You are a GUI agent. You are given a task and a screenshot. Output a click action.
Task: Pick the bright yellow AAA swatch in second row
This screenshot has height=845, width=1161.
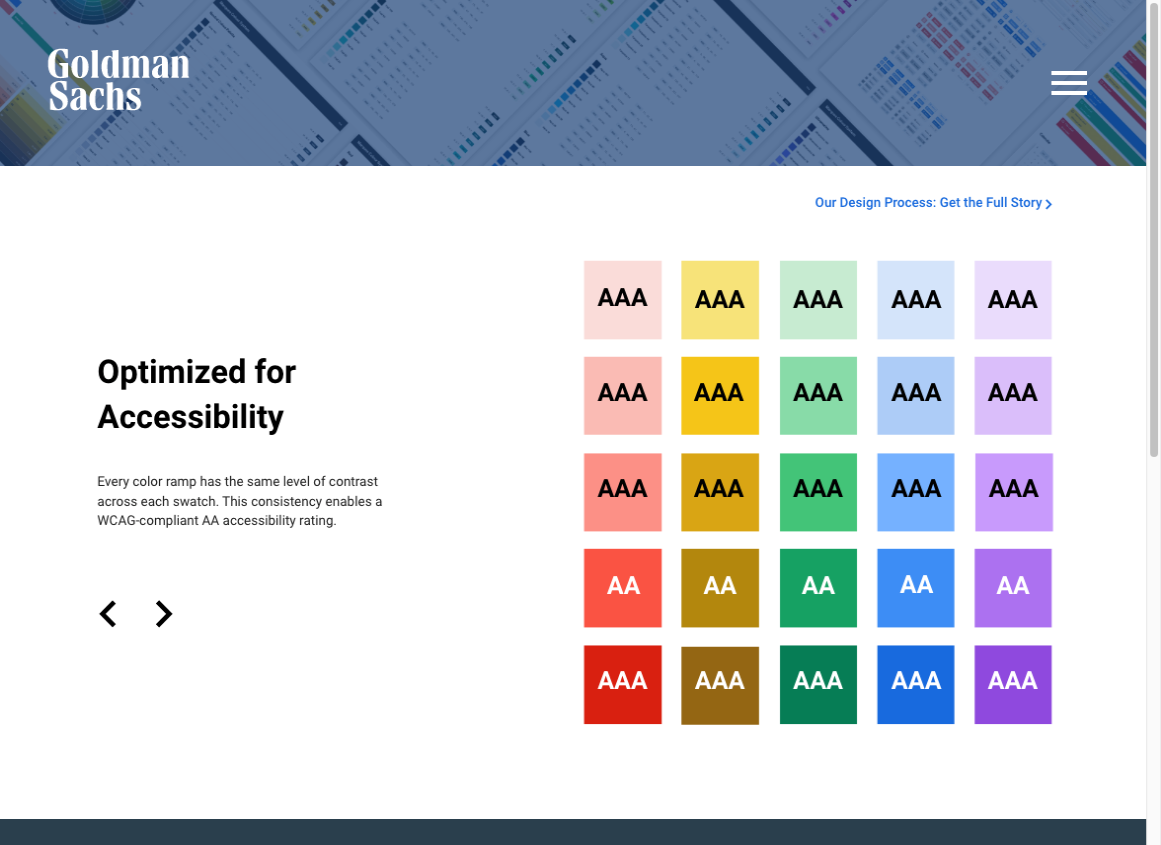tap(720, 395)
